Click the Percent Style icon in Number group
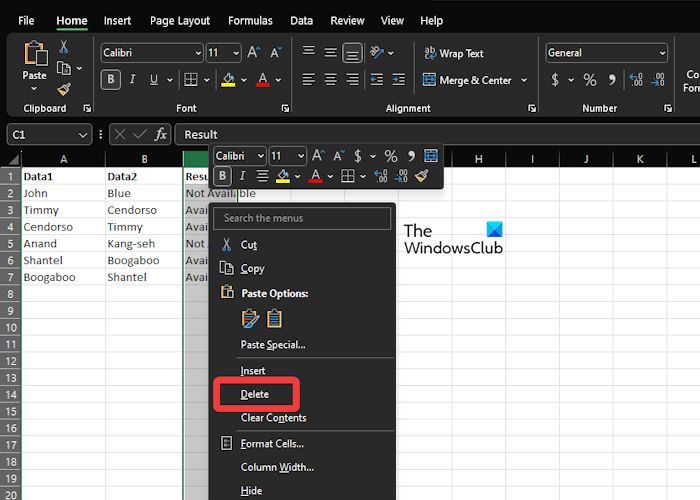Image resolution: width=700 pixels, height=500 pixels. (x=590, y=80)
